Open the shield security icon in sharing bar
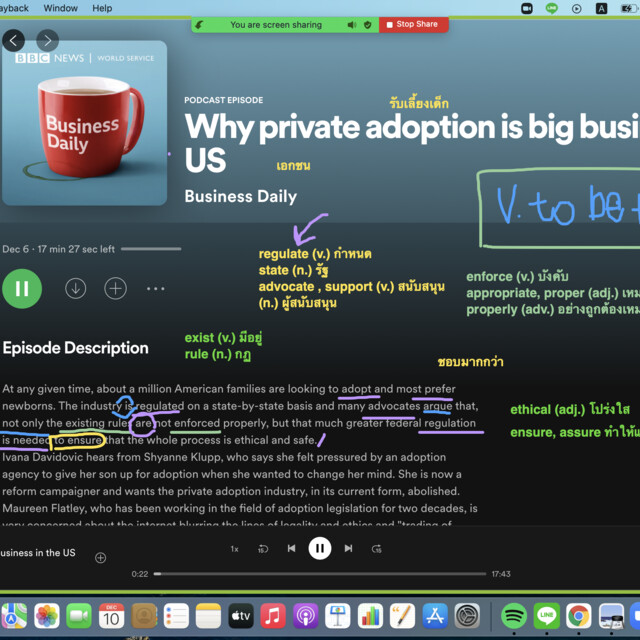Screen dimensions: 640x640 tap(367, 25)
